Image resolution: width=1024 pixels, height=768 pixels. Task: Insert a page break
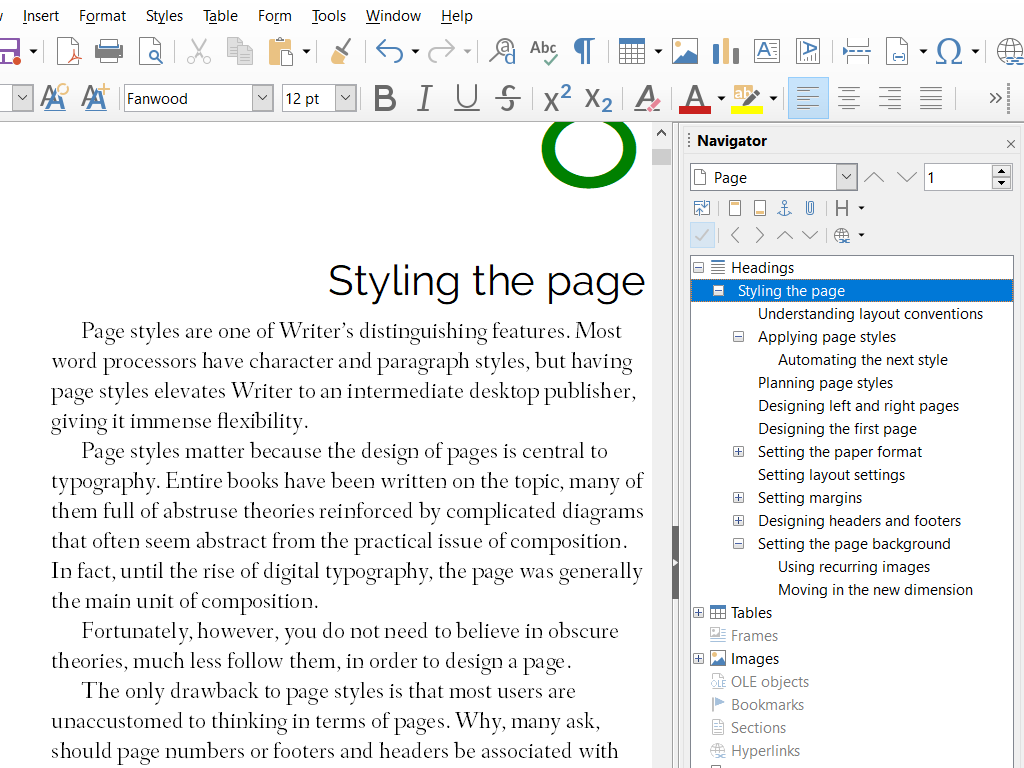pos(856,51)
